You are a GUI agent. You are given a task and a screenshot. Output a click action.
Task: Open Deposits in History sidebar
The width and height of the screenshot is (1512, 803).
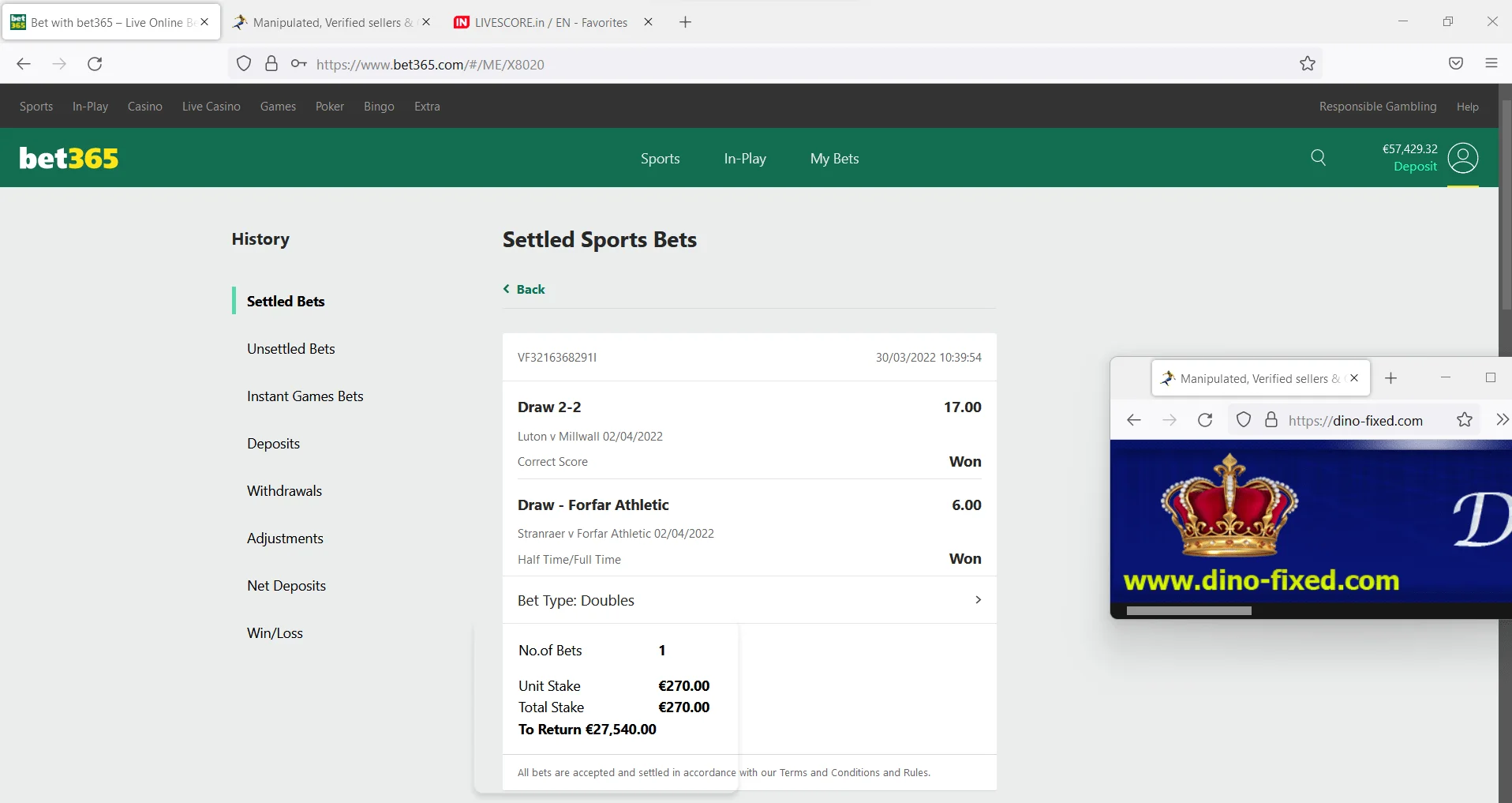click(x=273, y=443)
